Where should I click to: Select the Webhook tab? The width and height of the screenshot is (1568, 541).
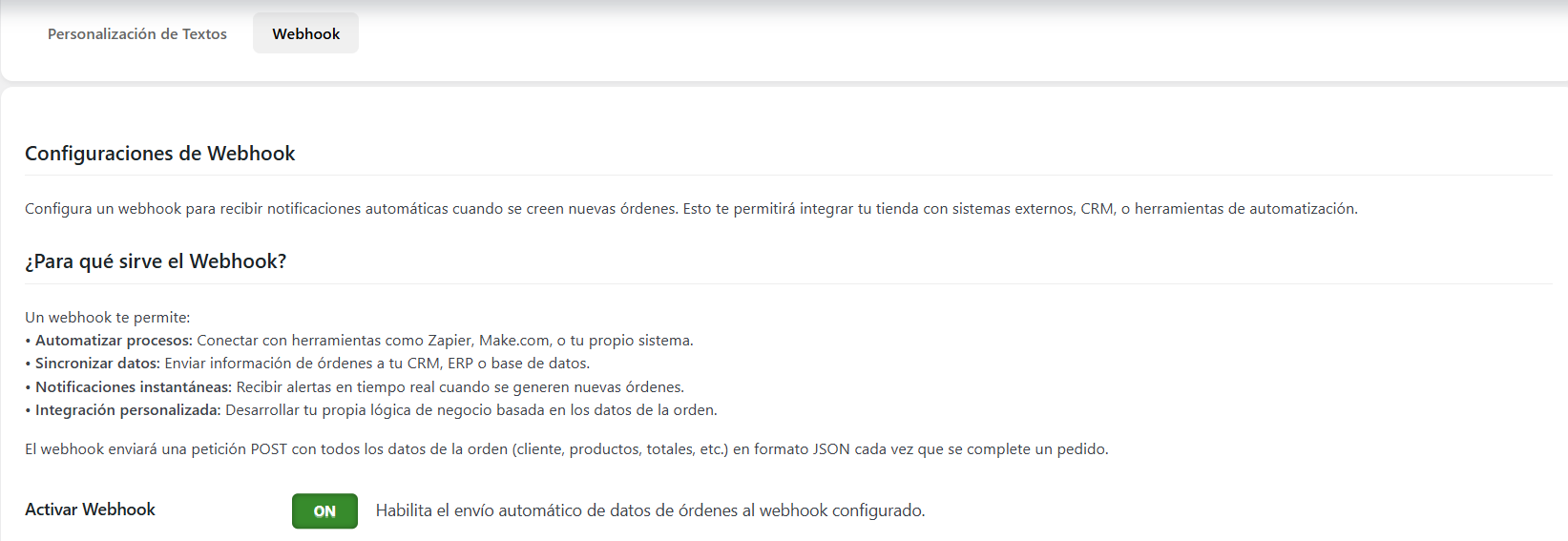305,33
